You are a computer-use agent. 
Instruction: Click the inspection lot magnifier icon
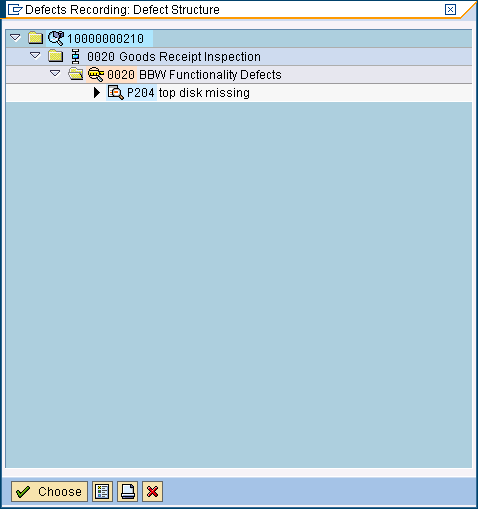[56, 38]
